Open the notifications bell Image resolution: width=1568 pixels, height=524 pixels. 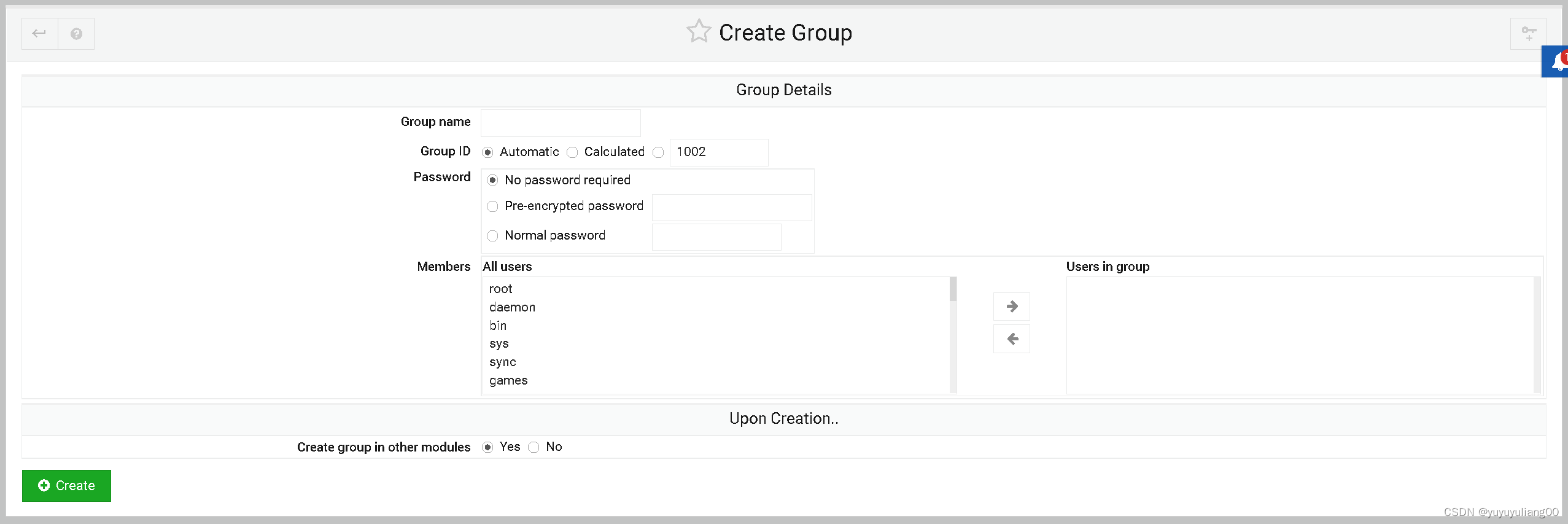tap(1558, 62)
